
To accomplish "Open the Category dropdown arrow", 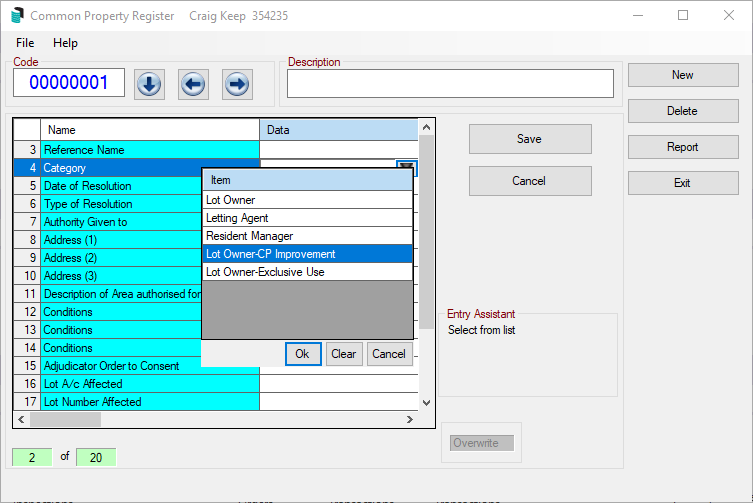I will click(x=406, y=165).
